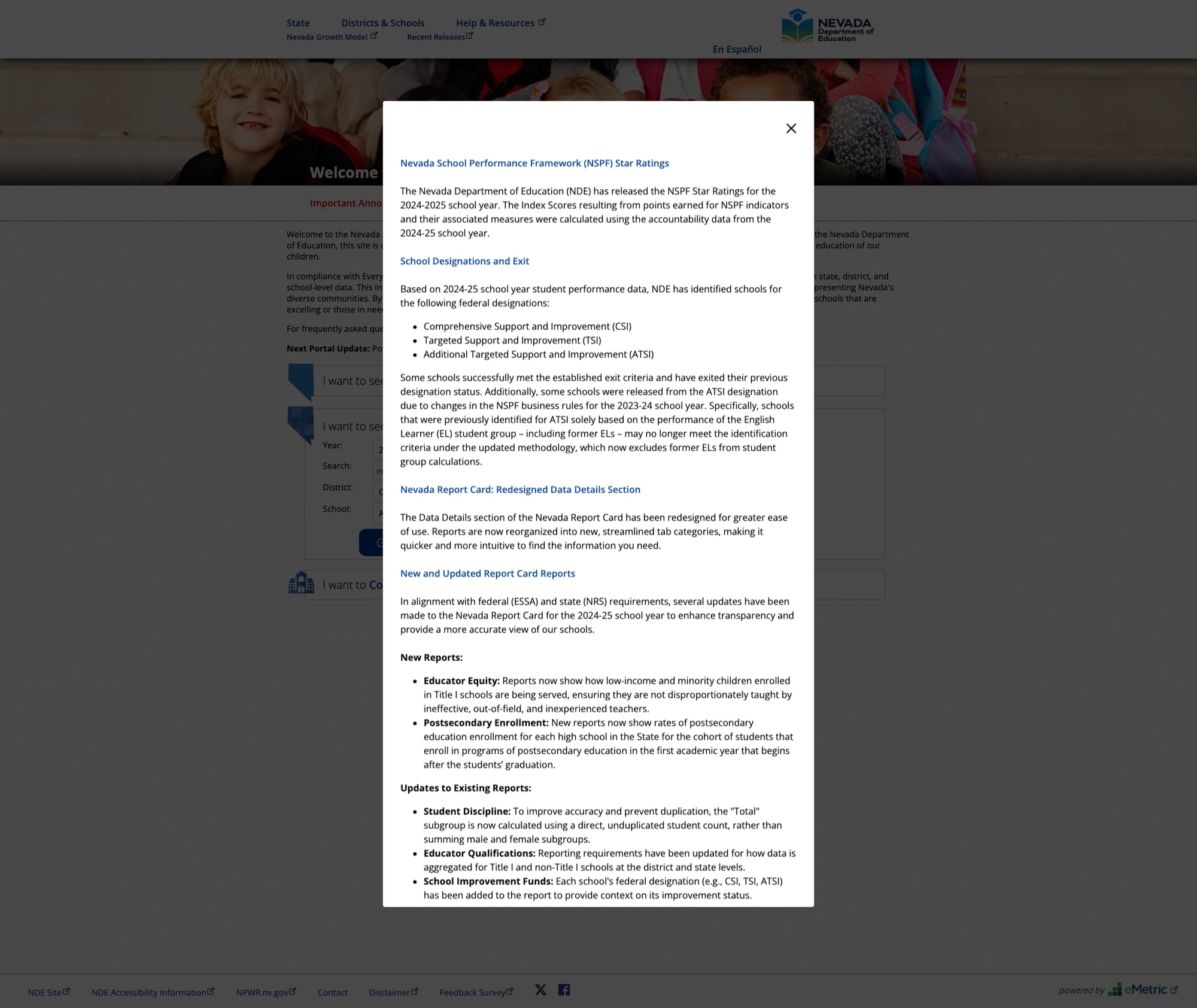Screen dimensions: 1197x1008
Task: Open the Feedback Survey footer link
Action: (472, 992)
